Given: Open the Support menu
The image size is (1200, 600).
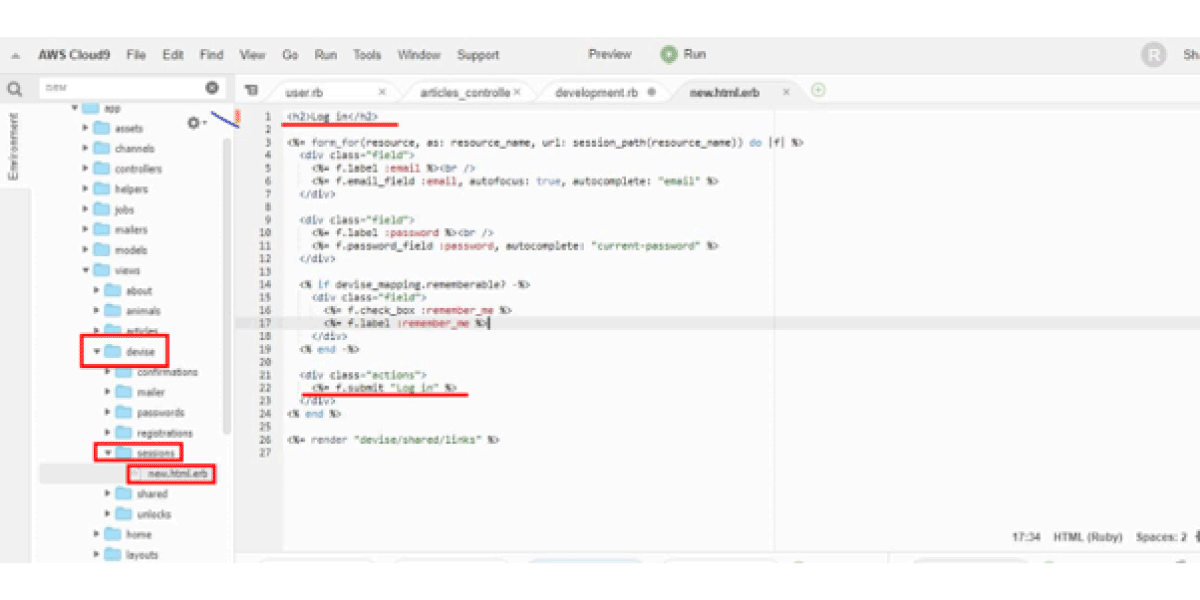Looking at the screenshot, I should (x=478, y=55).
